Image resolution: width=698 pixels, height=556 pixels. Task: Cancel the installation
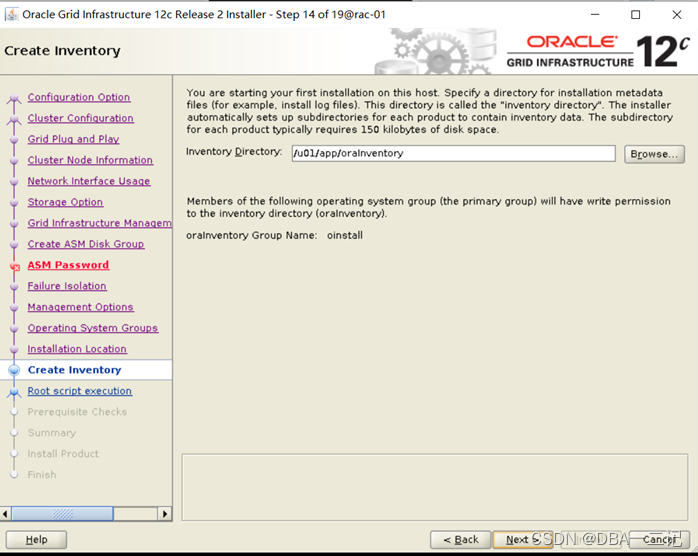659,540
